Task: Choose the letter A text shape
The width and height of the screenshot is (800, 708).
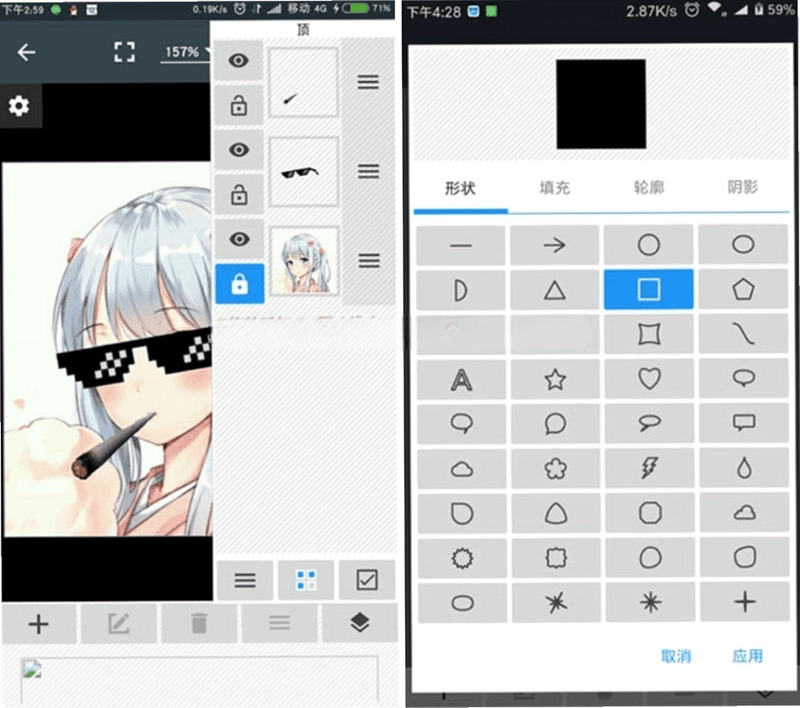Action: tap(461, 380)
